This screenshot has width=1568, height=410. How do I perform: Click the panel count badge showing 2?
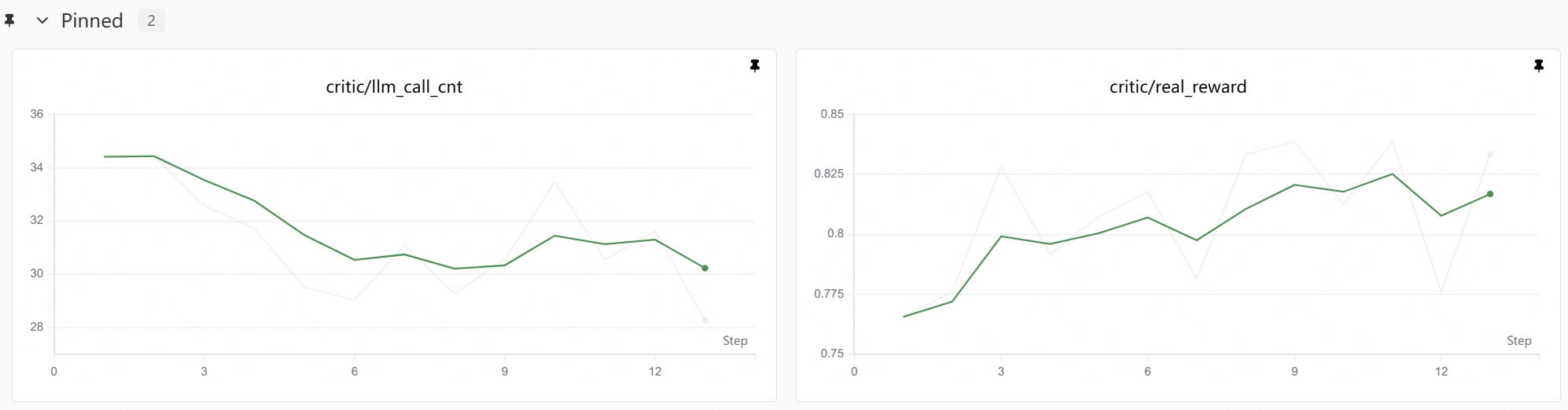tap(151, 21)
